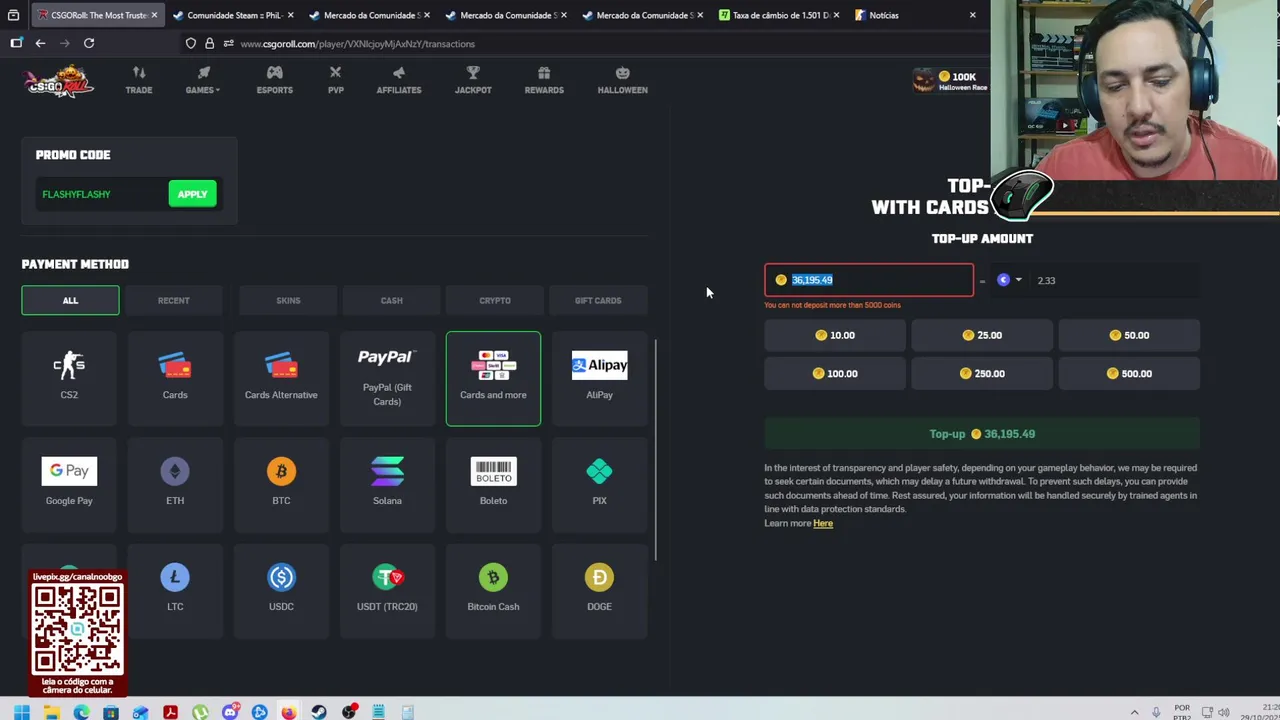1280x720 pixels.
Task: Choose the 50.00 coin amount
Action: (1129, 335)
